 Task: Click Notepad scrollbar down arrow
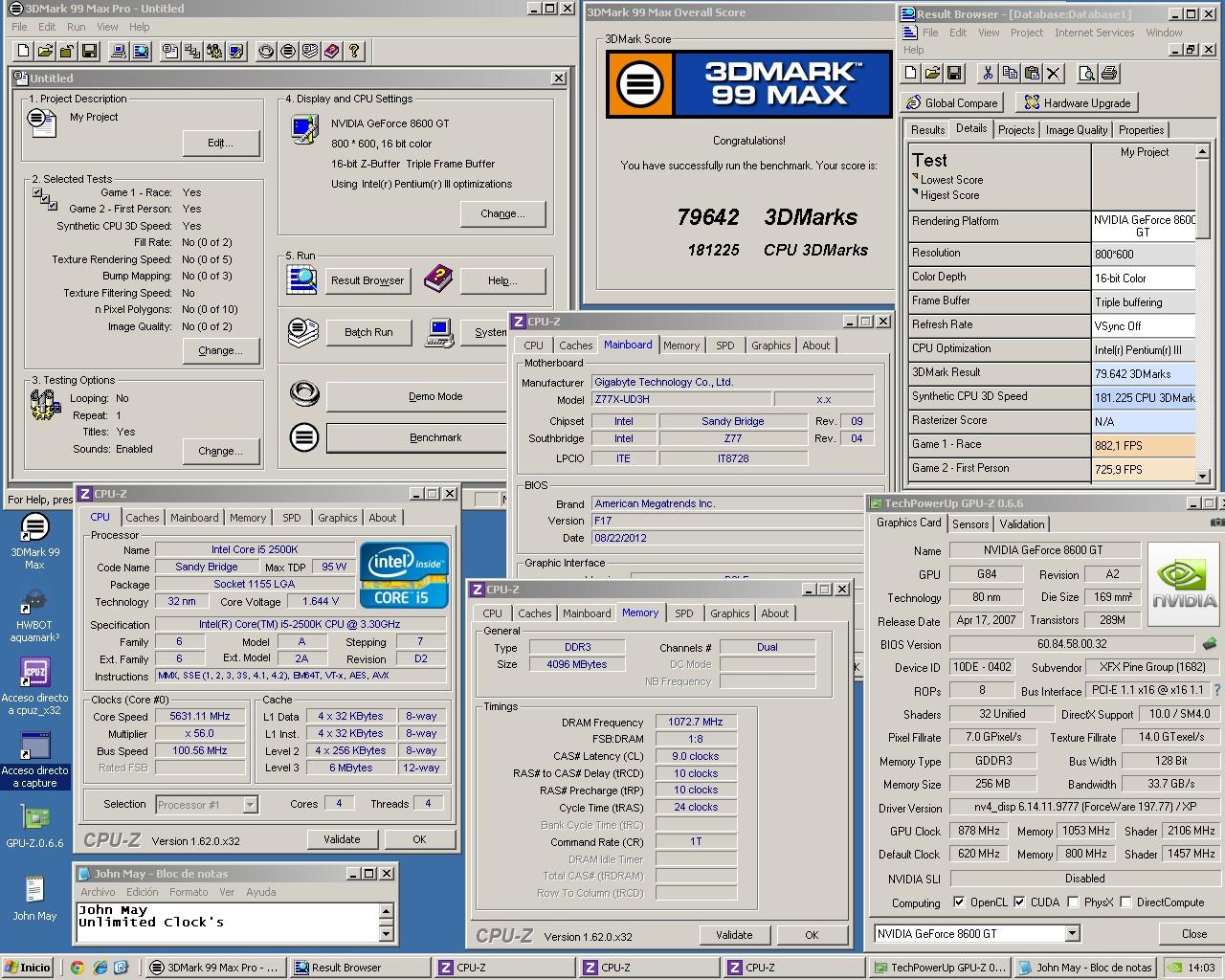[387, 933]
